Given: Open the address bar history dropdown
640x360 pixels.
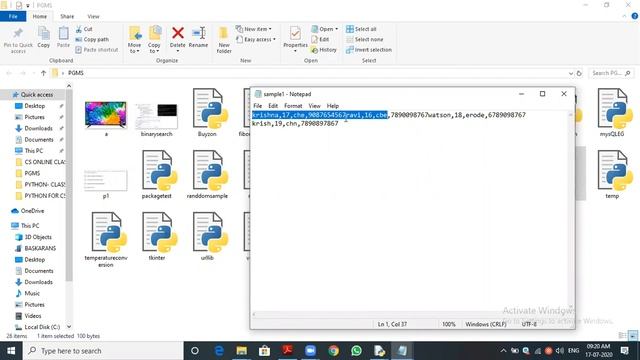Looking at the screenshot, I should click(571, 73).
